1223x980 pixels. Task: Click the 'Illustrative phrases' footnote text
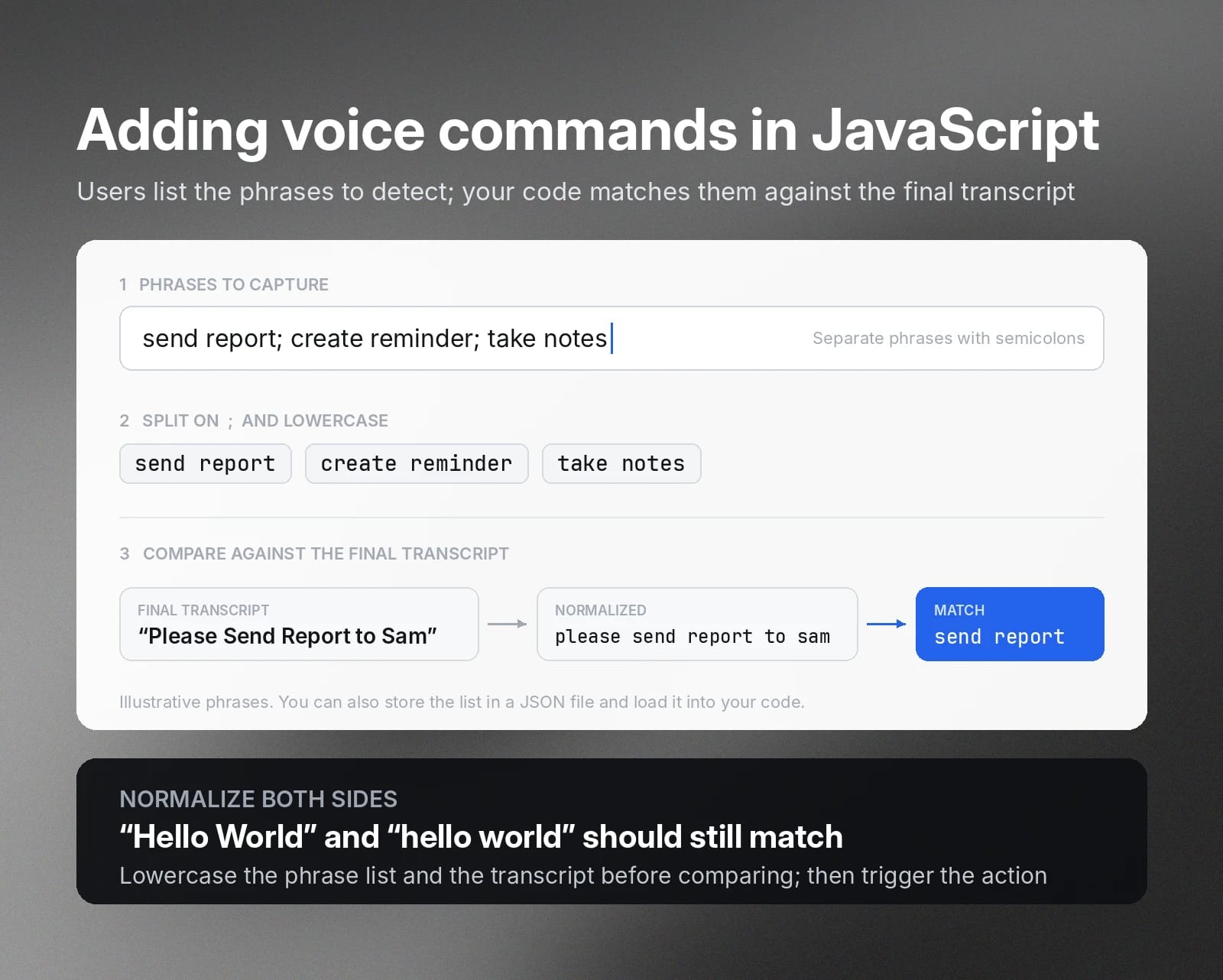(462, 702)
